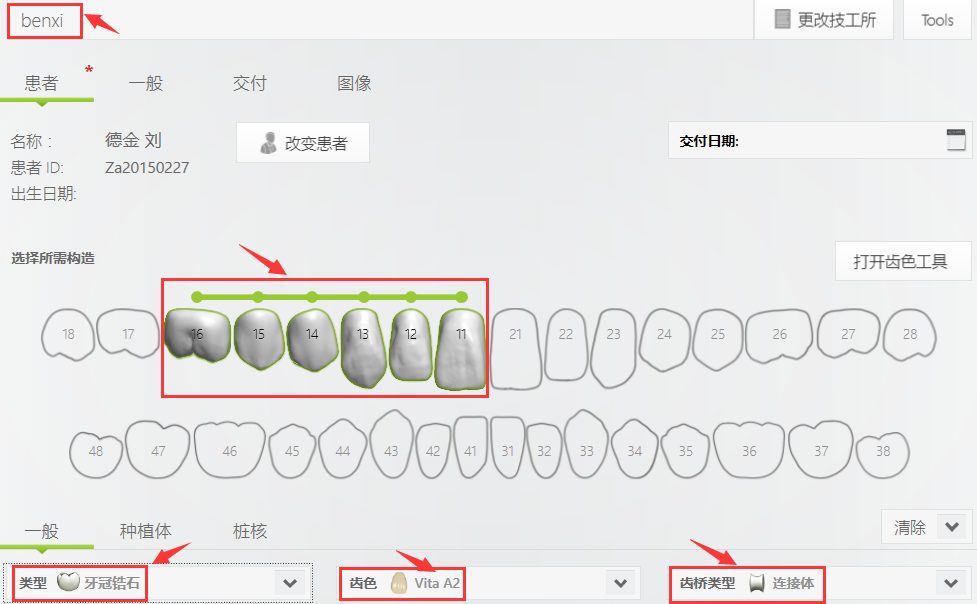This screenshot has height=604, width=977.
Task: Click the bridge connector dot above tooth 14
Action: pyautogui.click(x=312, y=297)
